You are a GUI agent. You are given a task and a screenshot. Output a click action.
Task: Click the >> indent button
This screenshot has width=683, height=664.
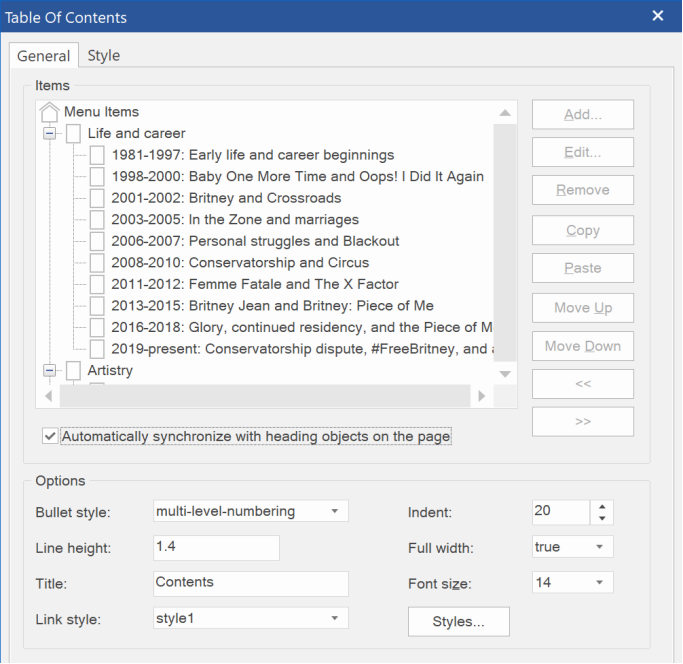tap(583, 422)
